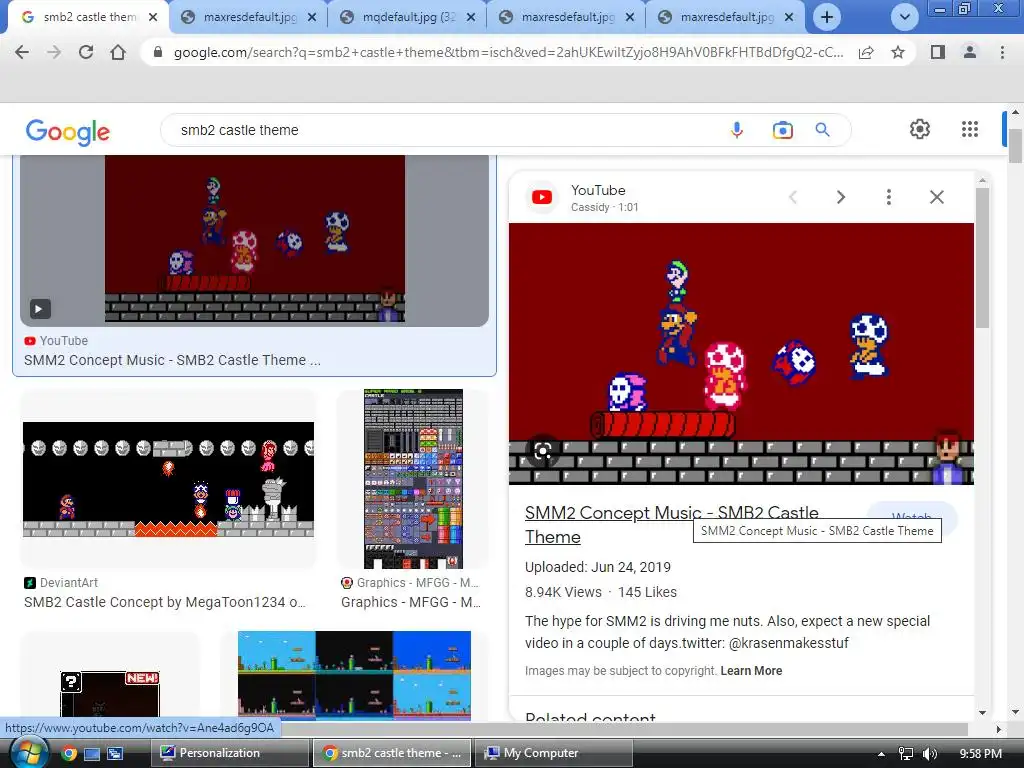This screenshot has height=768, width=1024.
Task: Open the Chrome profile icon
Action: [x=970, y=52]
